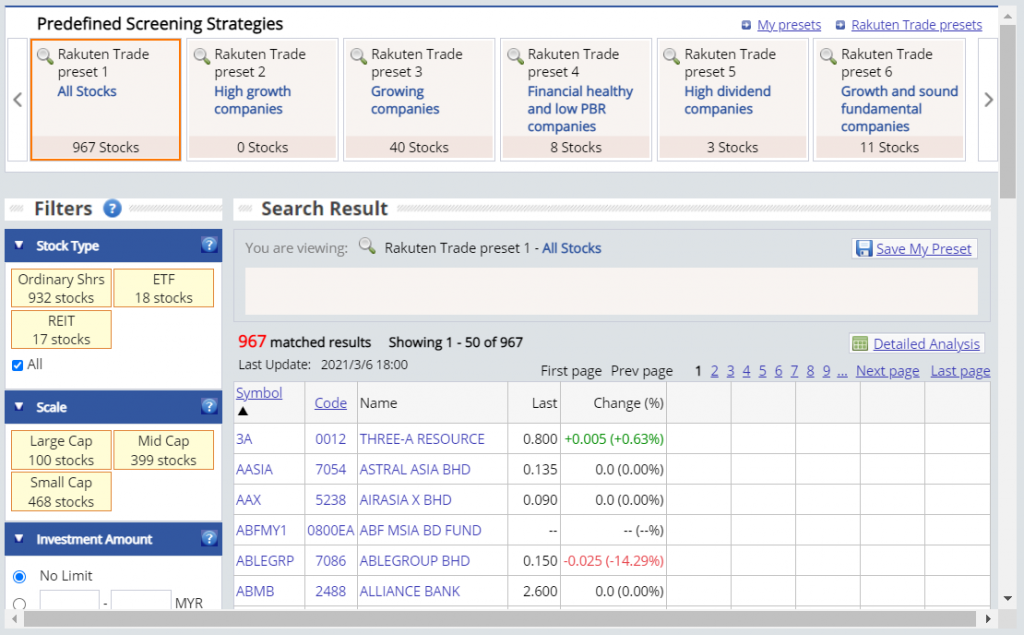This screenshot has width=1024, height=635.
Task: Select the No Limit investment amount option
Action: coord(20,576)
